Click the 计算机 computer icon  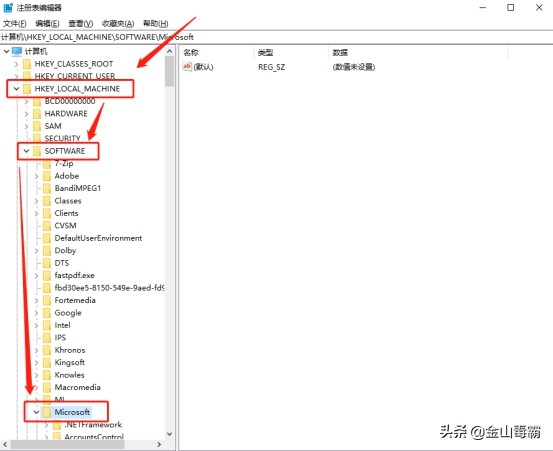[x=17, y=51]
